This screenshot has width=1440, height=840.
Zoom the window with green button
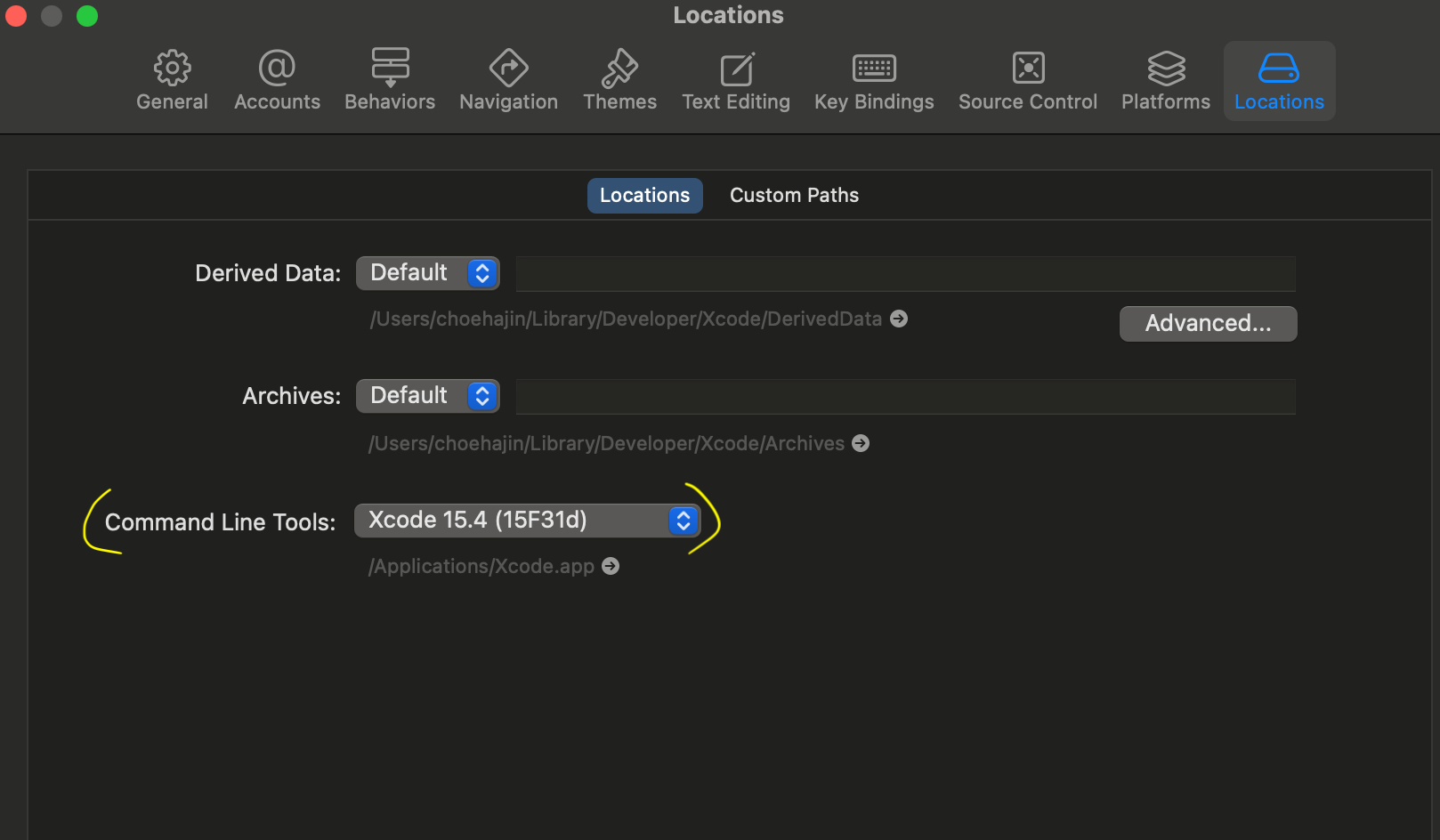(x=87, y=16)
